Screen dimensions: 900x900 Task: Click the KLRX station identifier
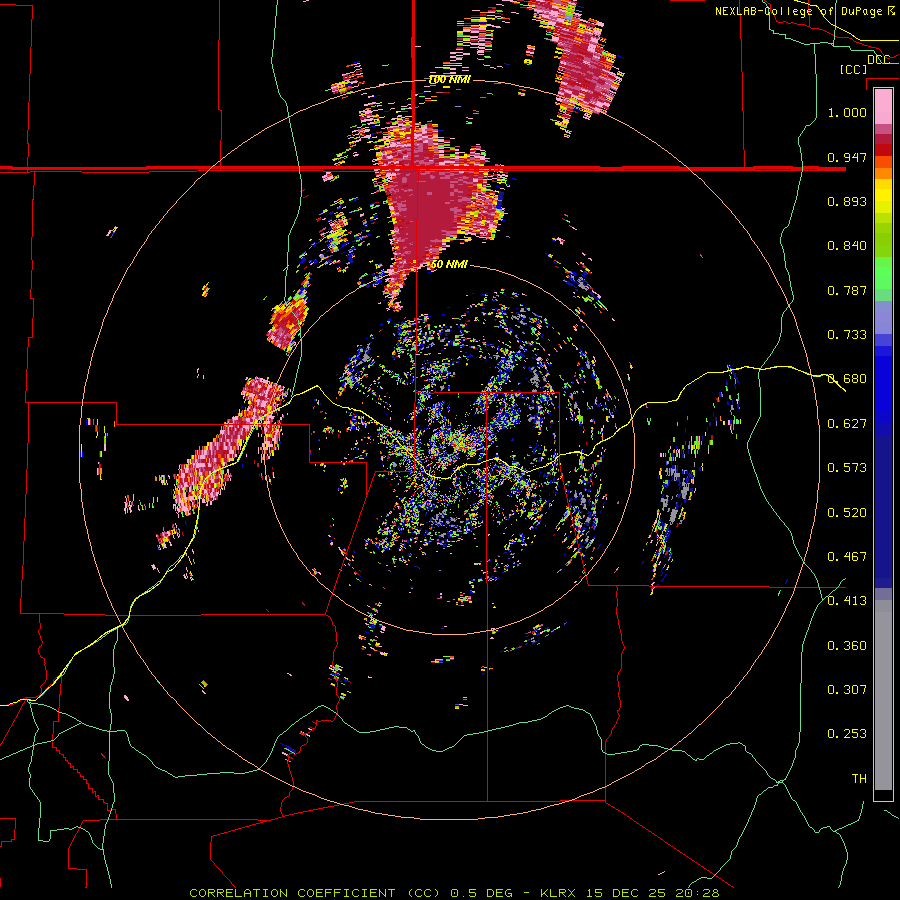[560, 893]
